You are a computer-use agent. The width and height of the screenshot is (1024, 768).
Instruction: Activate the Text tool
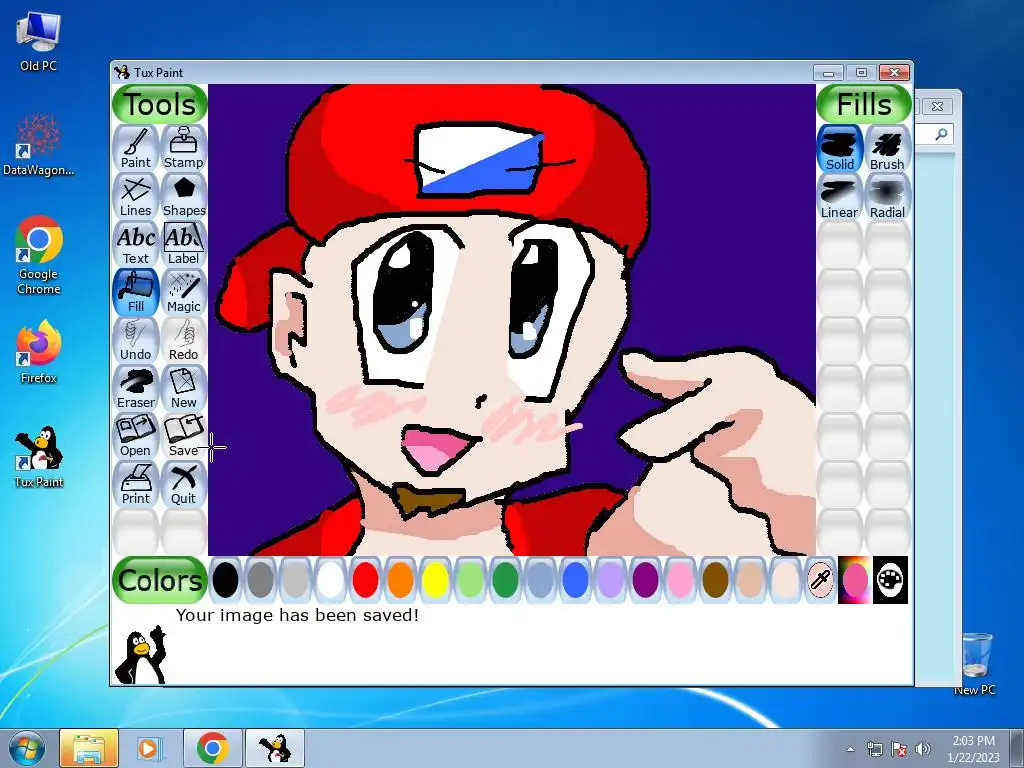[x=136, y=244]
